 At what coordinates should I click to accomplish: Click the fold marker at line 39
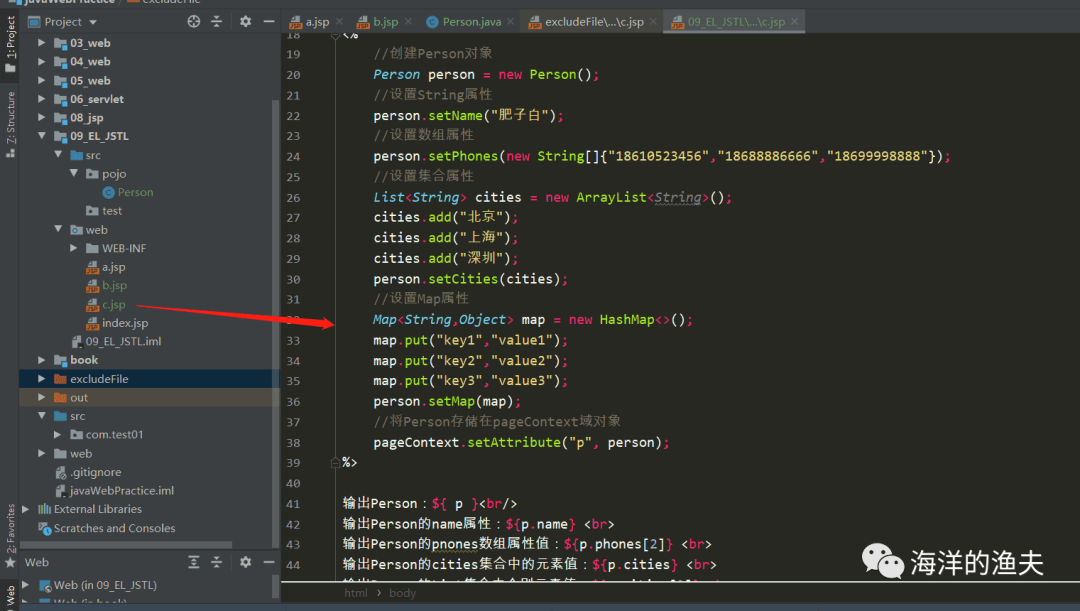coord(335,463)
